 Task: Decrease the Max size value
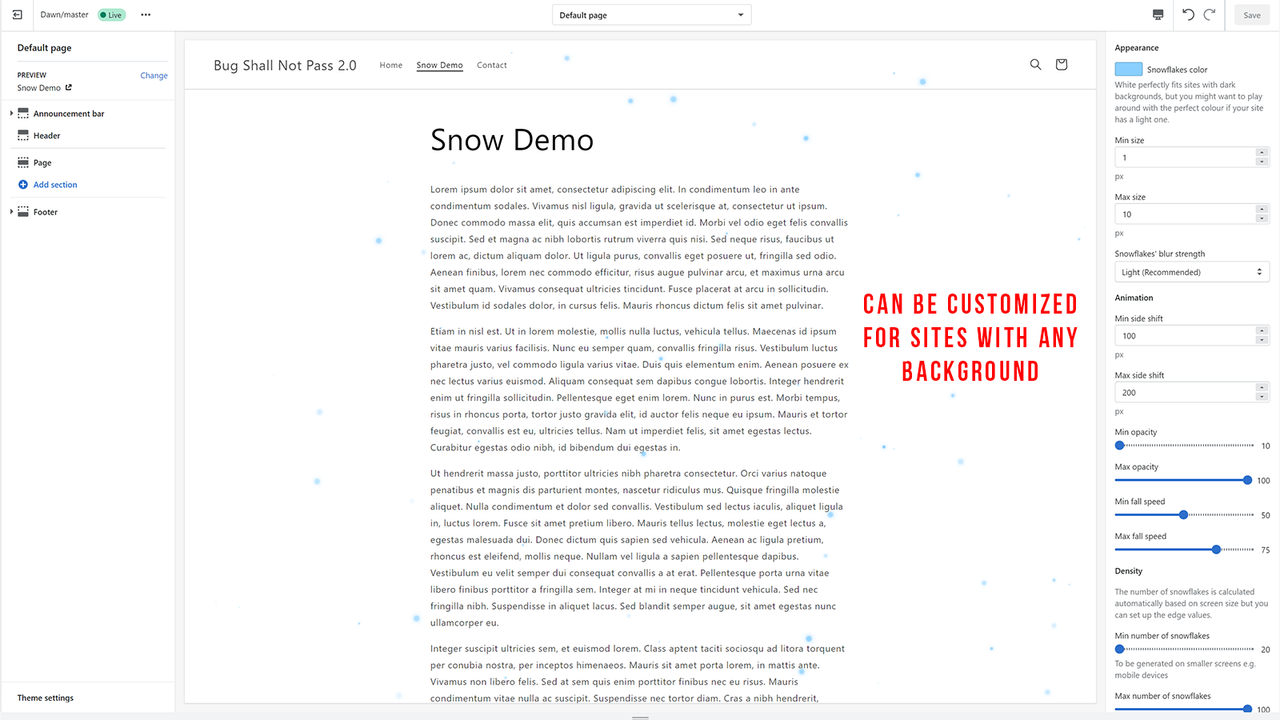pos(1262,218)
